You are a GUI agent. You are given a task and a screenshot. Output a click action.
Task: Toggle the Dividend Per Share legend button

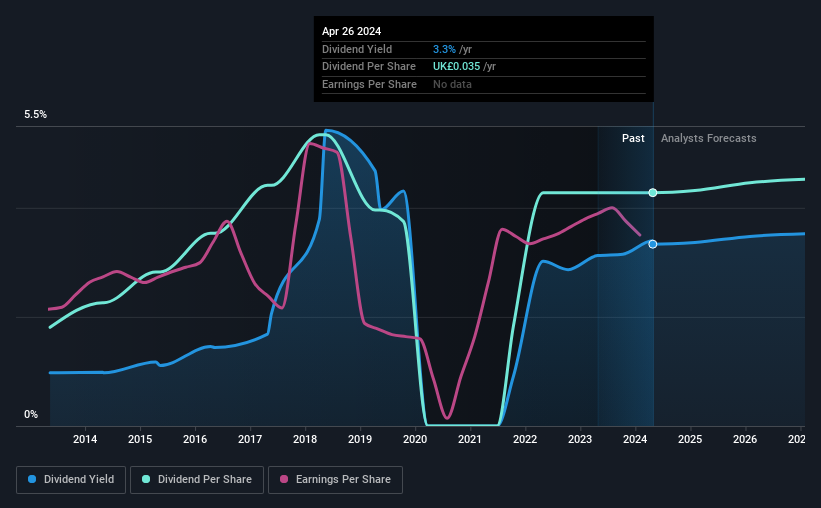point(197,480)
